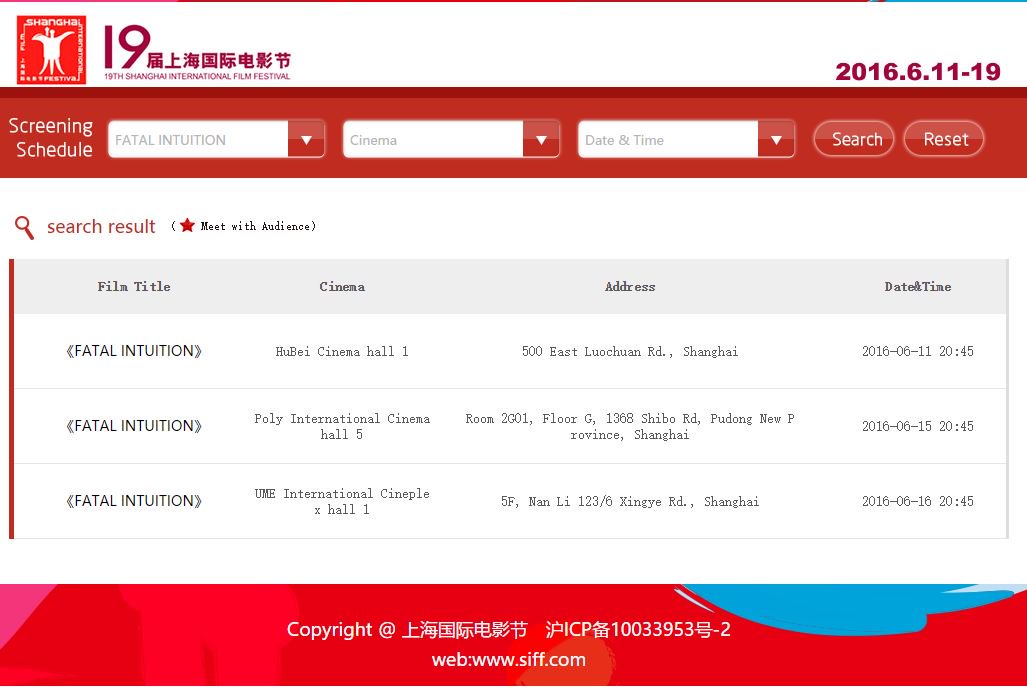Open the FATAL INTUITION film dropdown arrow
This screenshot has width=1027, height=689.
[306, 139]
